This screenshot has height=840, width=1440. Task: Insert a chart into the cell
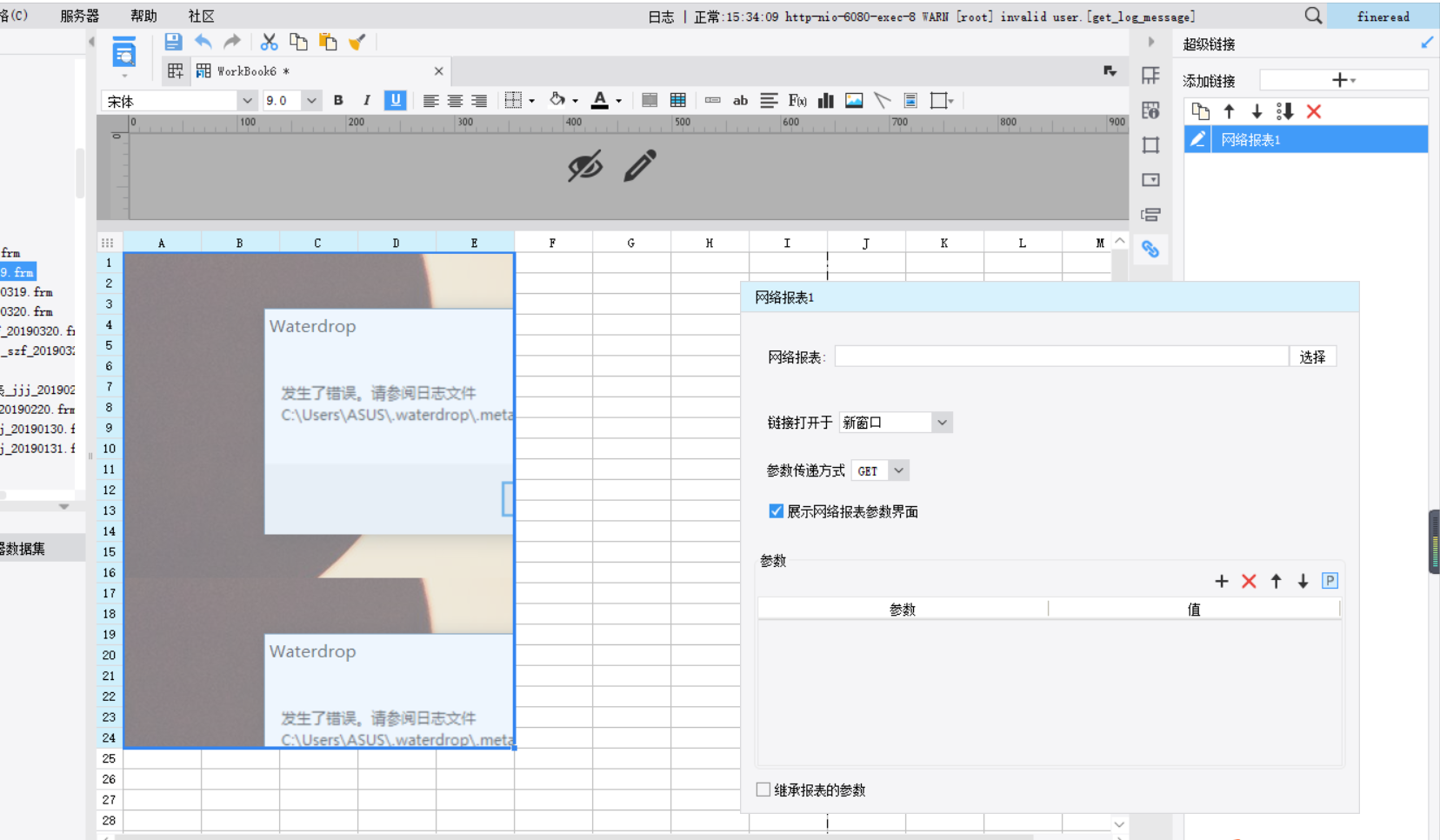(826, 101)
